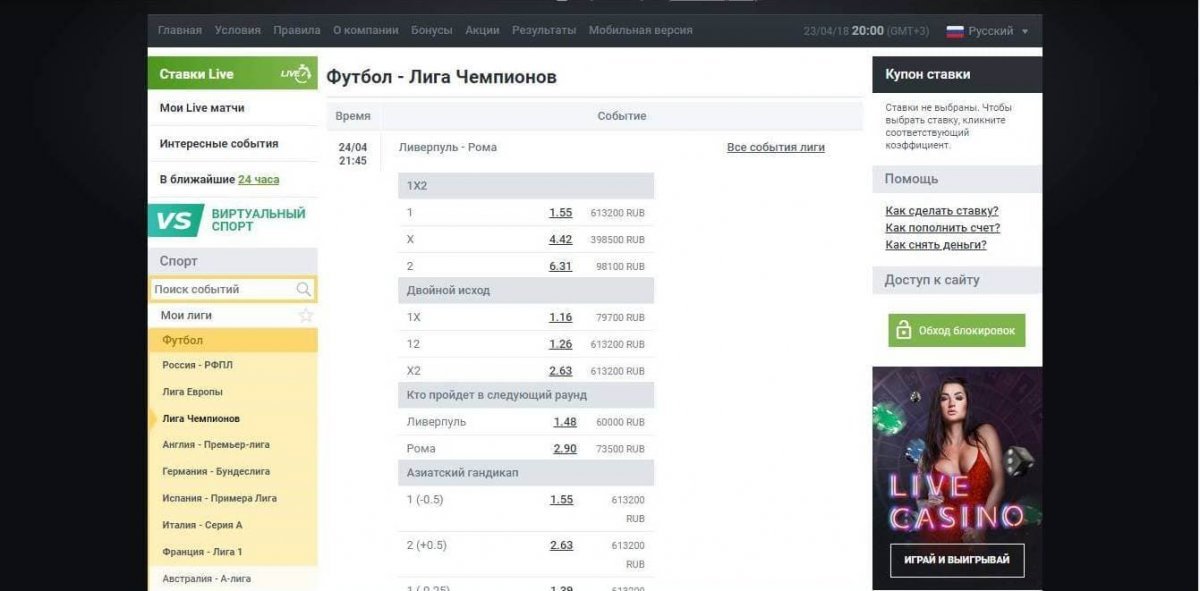Click the 24/04 21:45 match time
1200x591 pixels.
[x=353, y=154]
